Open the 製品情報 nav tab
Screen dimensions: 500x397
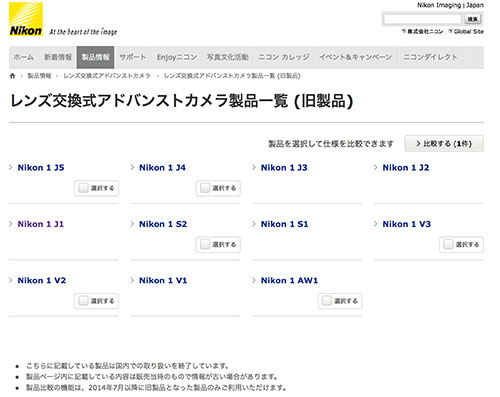95,57
